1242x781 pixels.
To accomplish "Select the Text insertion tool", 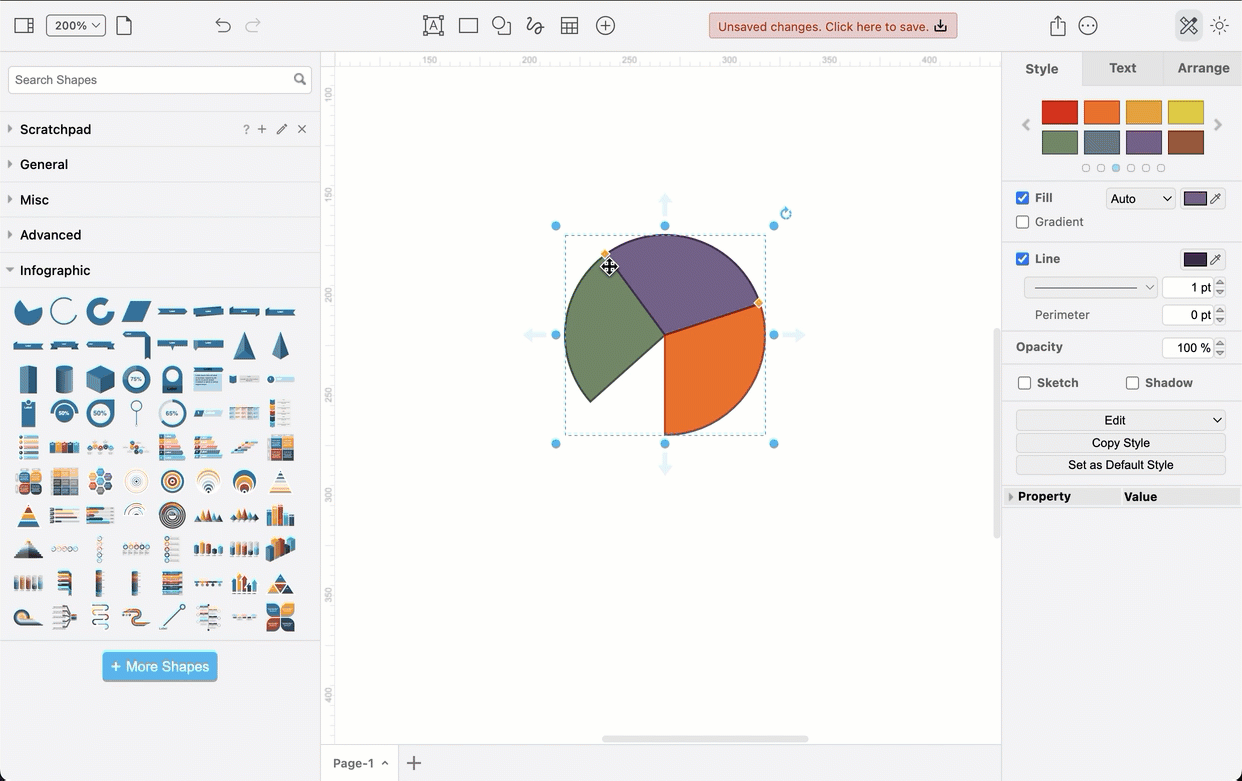I will [433, 25].
